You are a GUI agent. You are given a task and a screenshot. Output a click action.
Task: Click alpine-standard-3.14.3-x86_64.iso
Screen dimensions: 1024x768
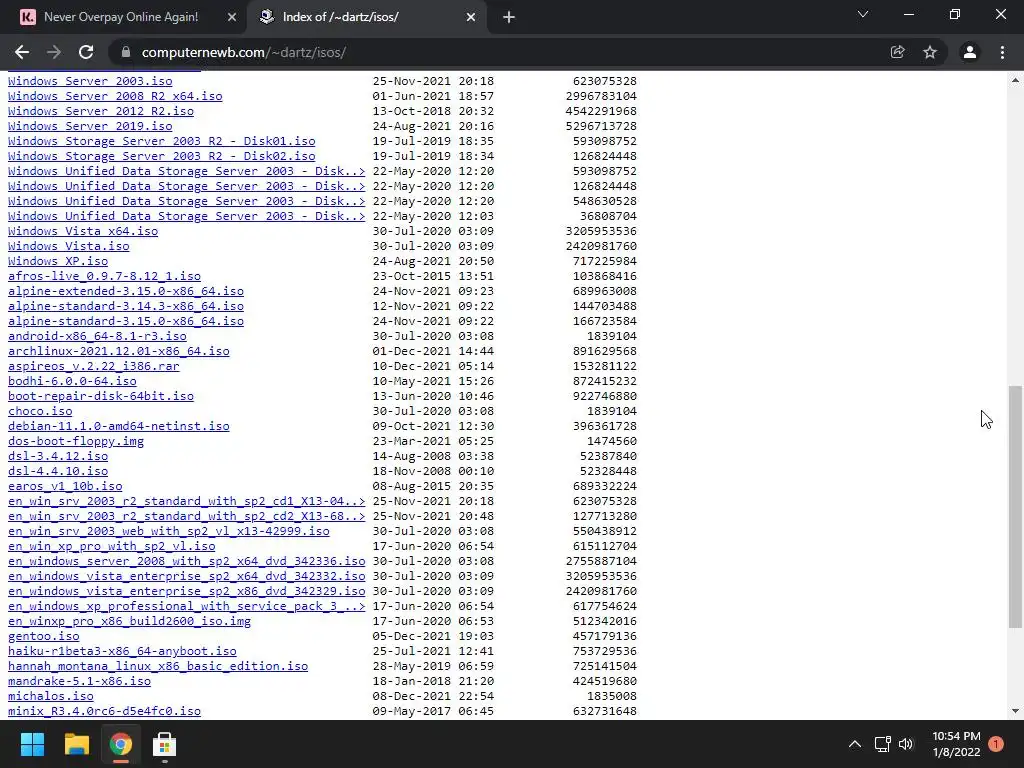click(126, 306)
